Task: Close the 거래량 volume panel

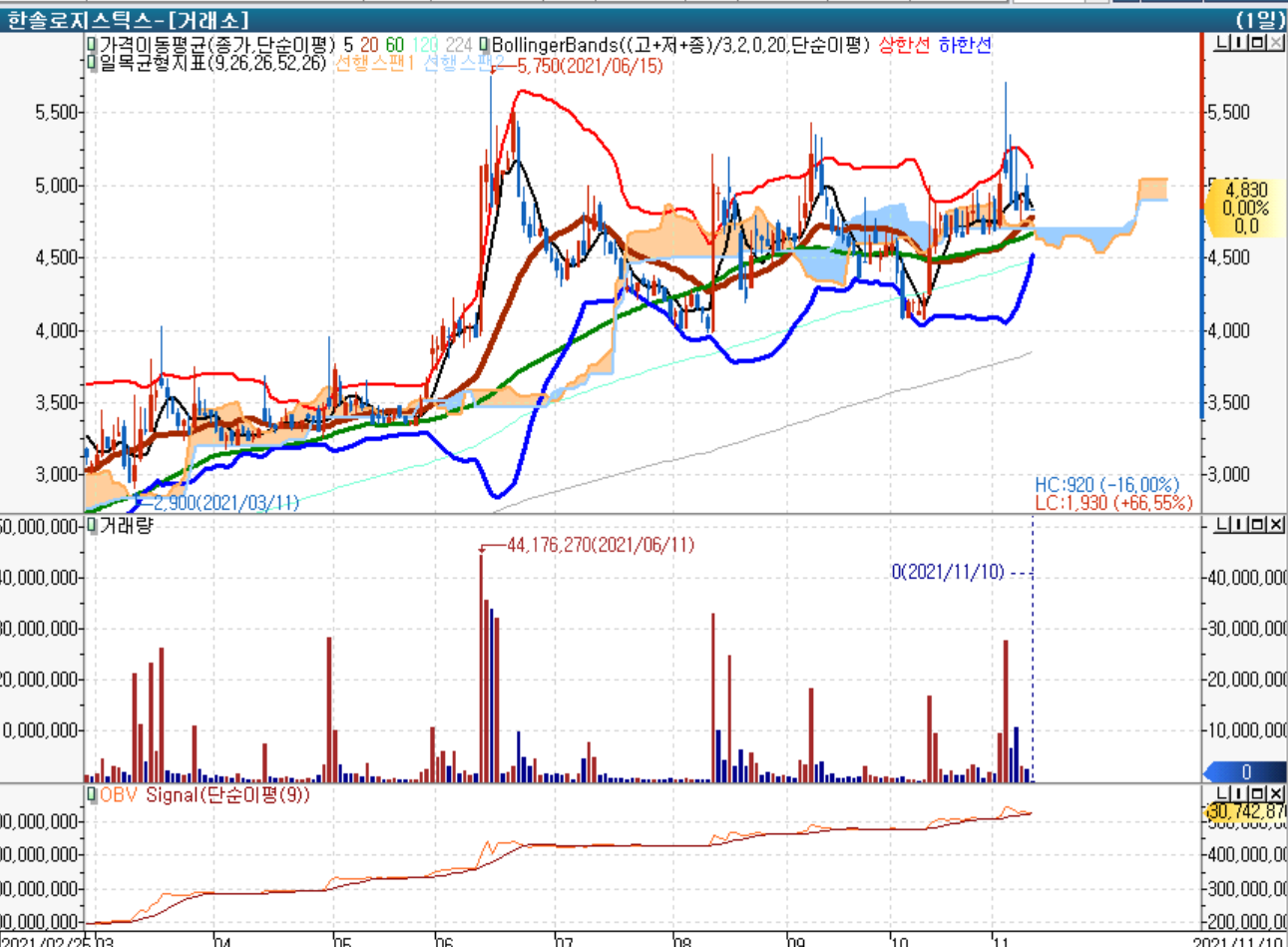Action: (1276, 524)
